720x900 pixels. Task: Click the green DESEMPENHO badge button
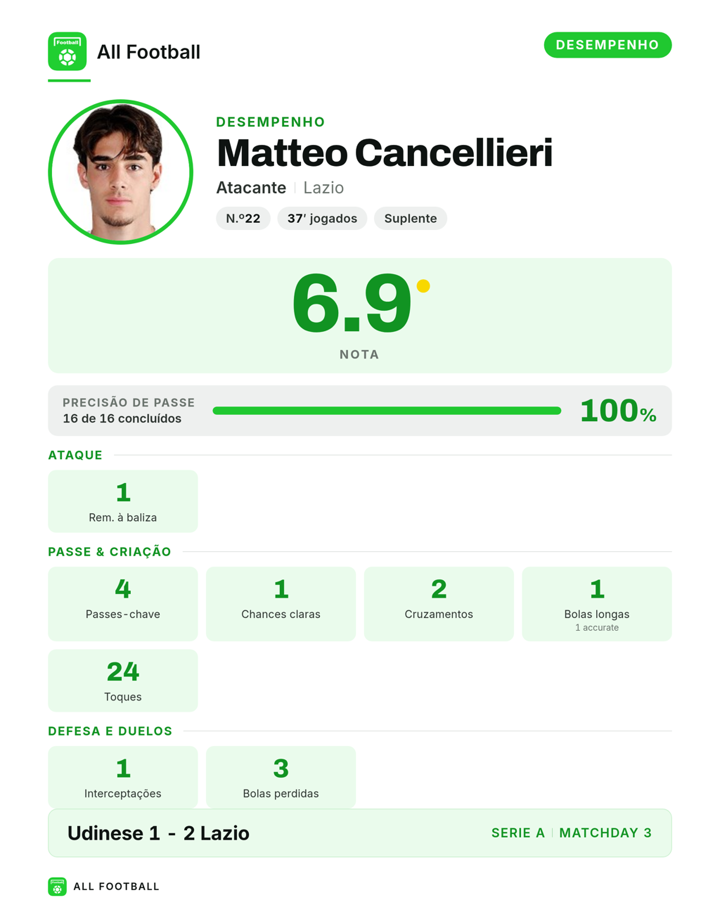coord(607,45)
